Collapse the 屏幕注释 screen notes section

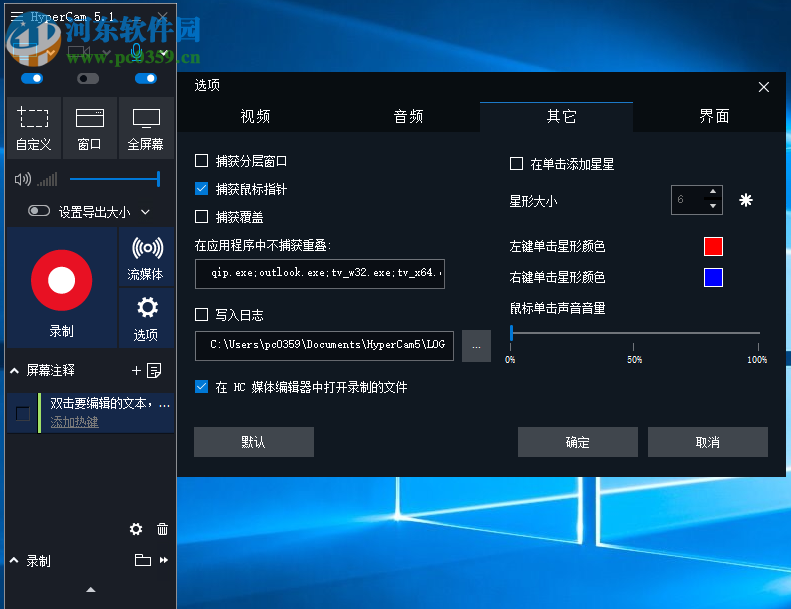coord(15,371)
